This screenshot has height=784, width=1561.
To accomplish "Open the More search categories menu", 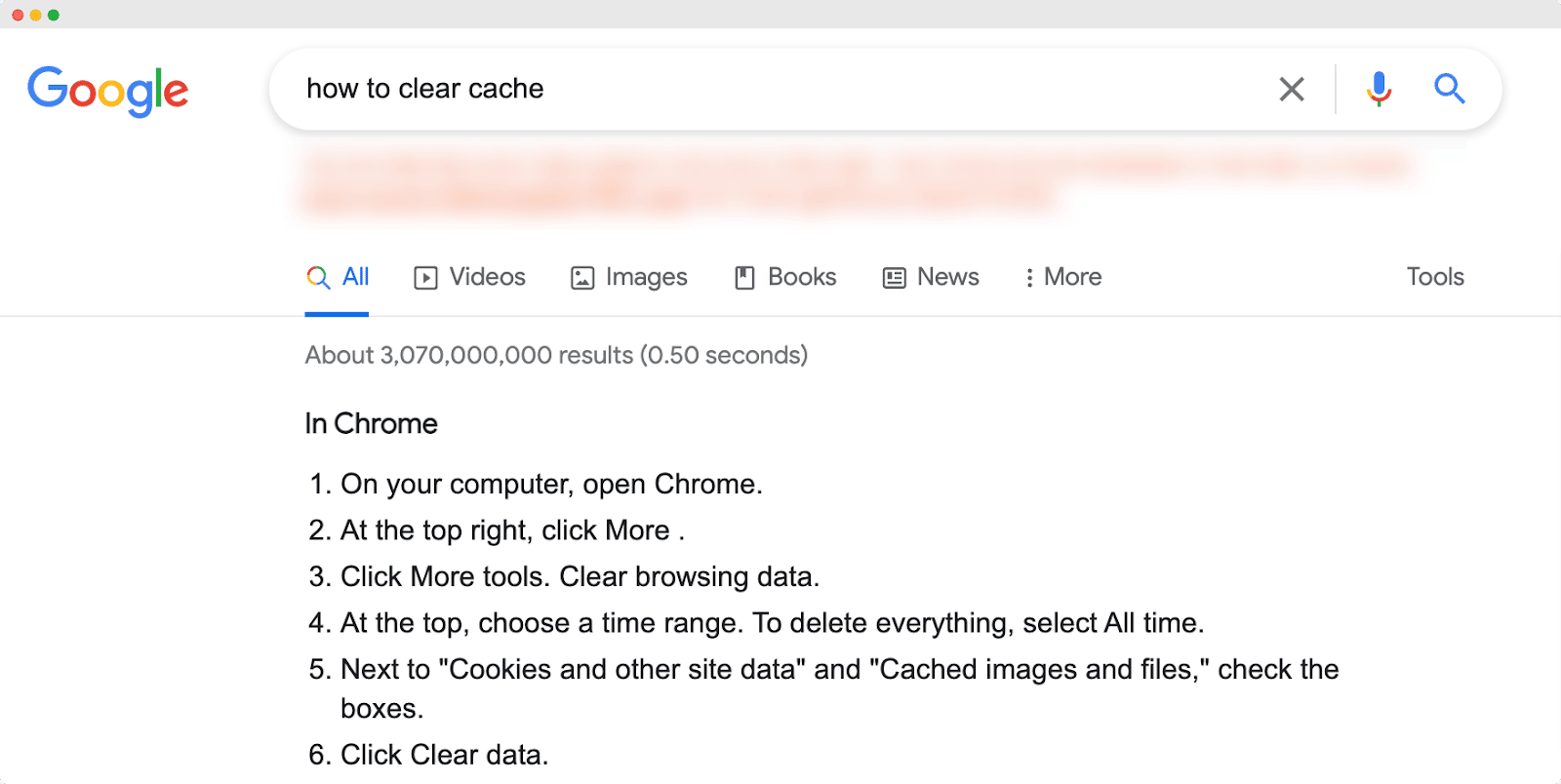I will click(x=1061, y=277).
